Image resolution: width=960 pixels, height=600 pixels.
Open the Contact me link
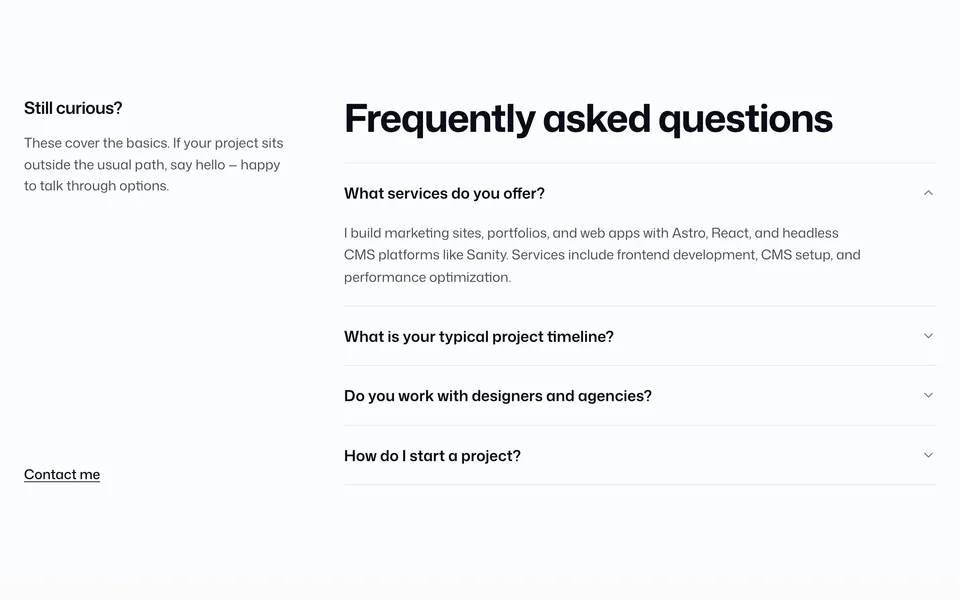pyautogui.click(x=62, y=474)
